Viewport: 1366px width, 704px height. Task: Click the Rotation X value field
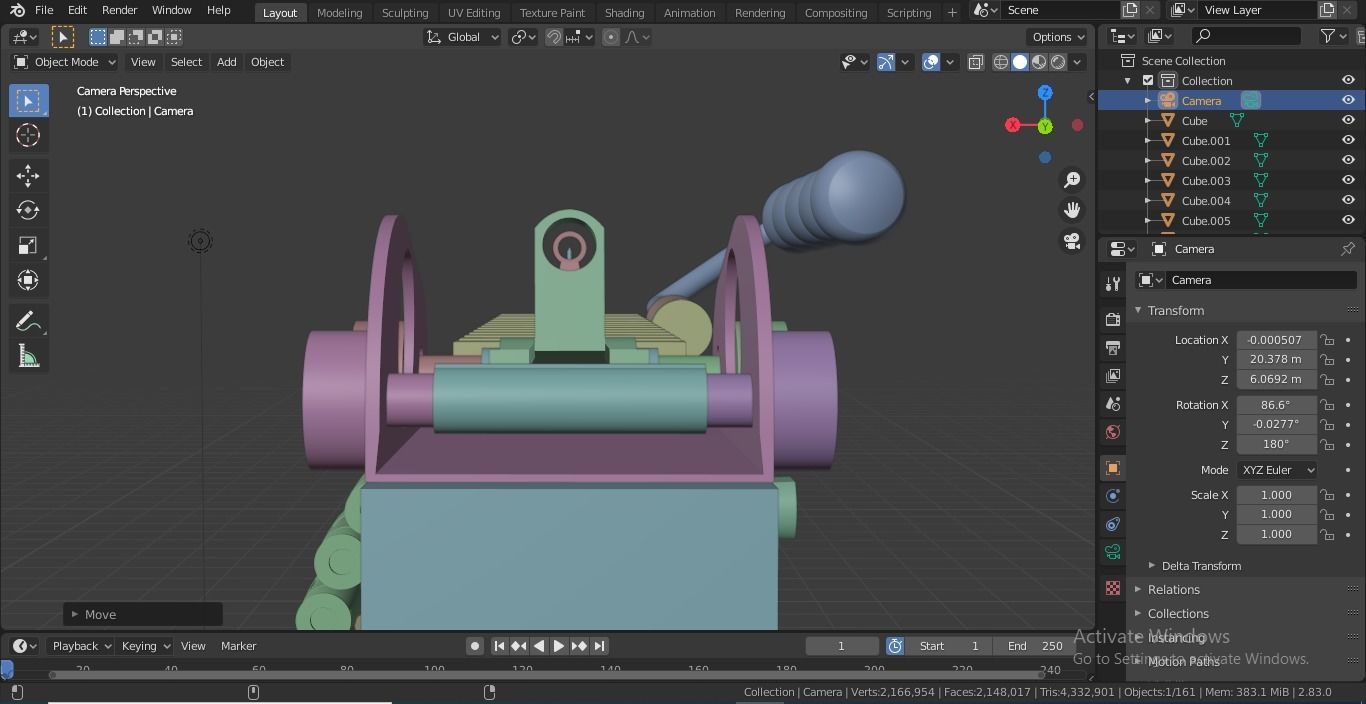1276,405
